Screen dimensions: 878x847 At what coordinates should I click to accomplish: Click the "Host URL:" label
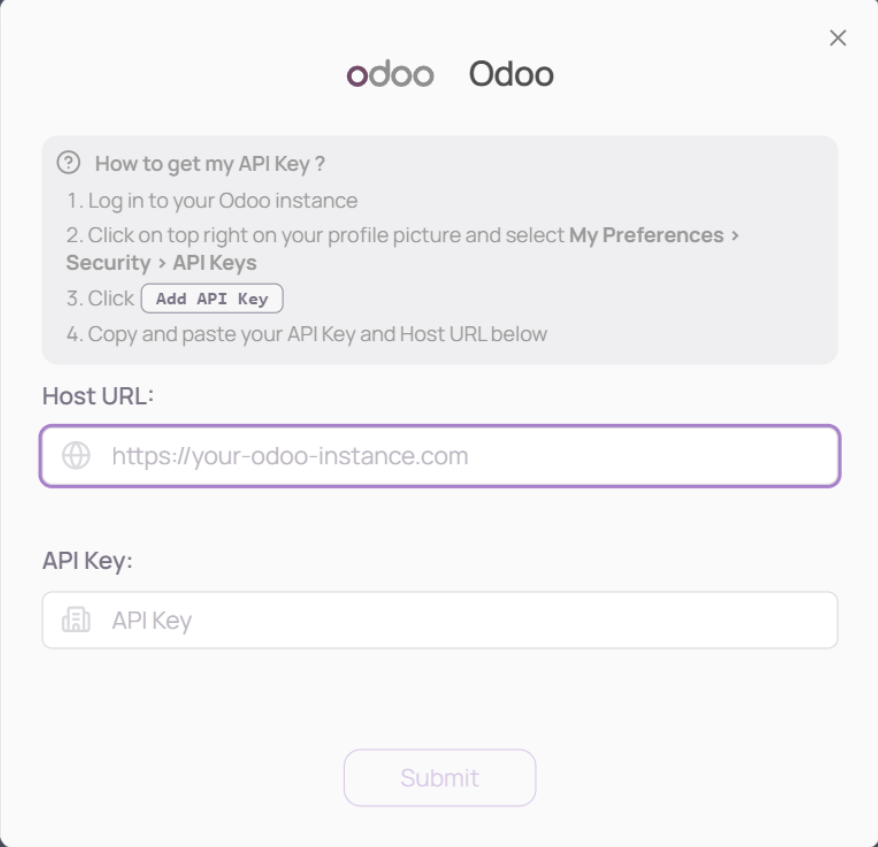[98, 396]
